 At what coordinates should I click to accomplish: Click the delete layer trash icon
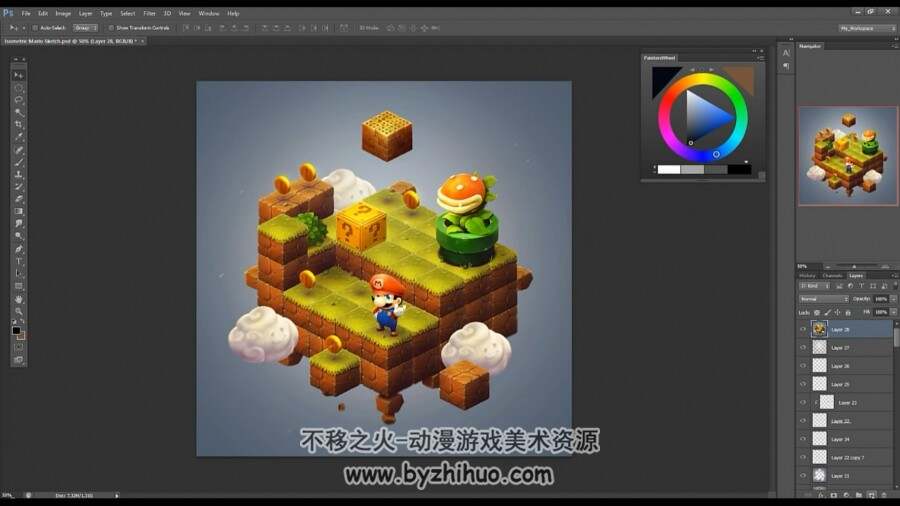[x=884, y=495]
